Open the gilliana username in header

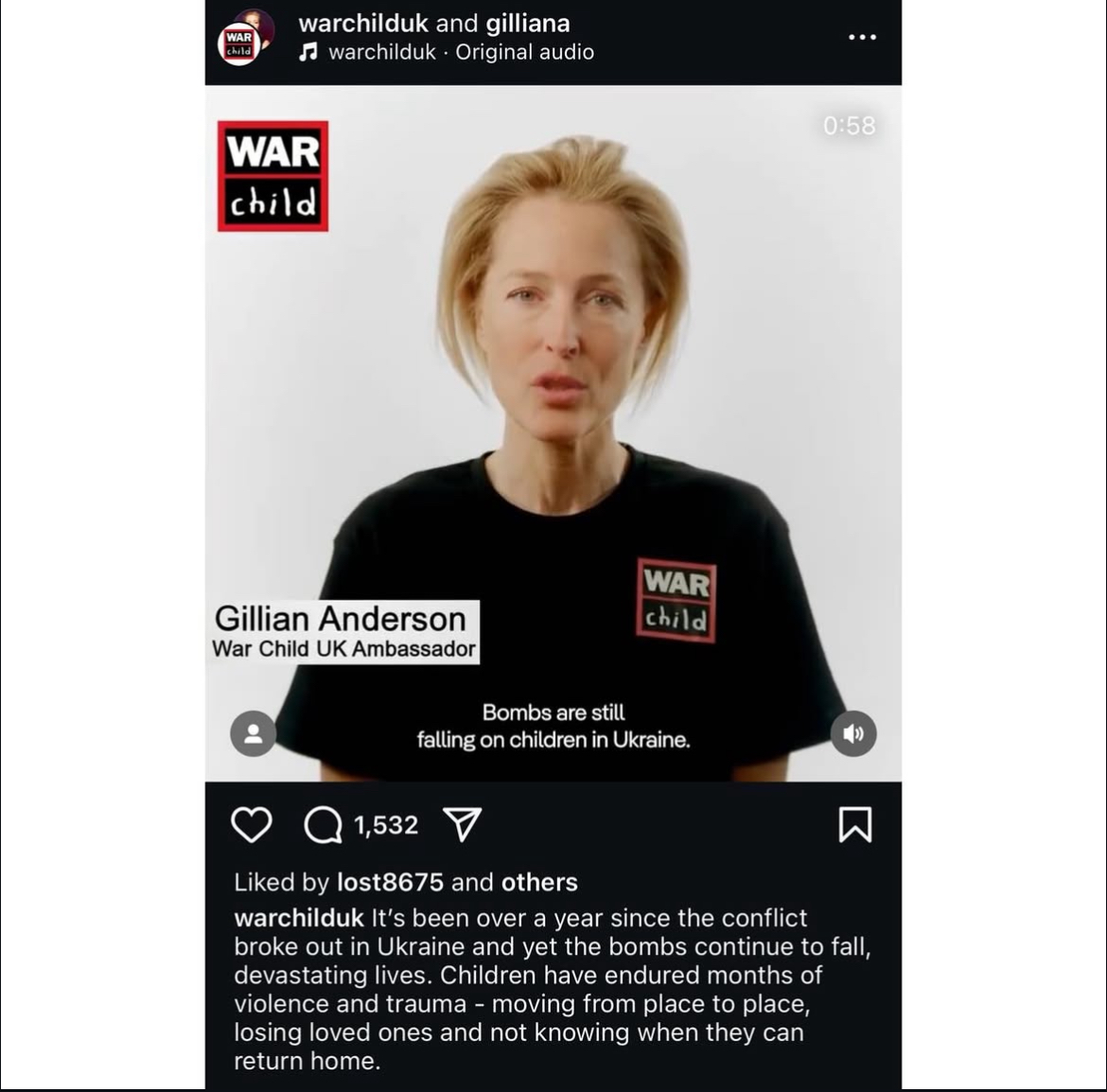(527, 24)
